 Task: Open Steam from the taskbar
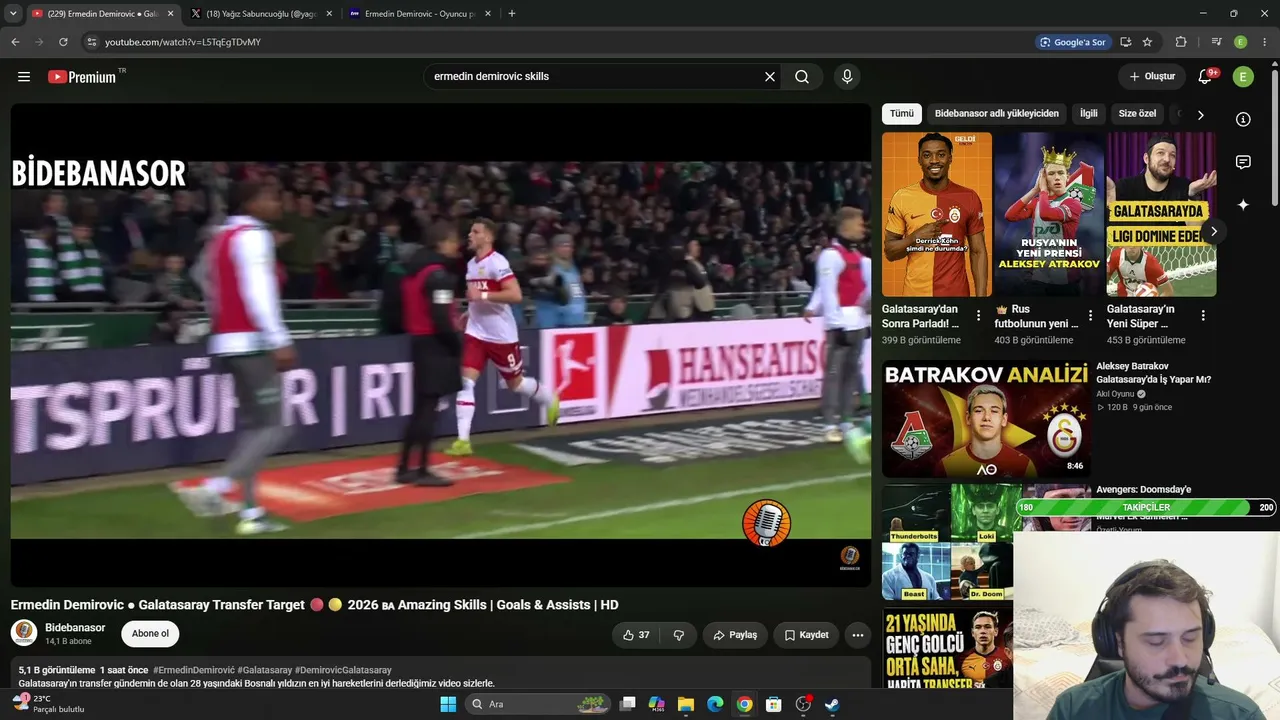click(832, 704)
